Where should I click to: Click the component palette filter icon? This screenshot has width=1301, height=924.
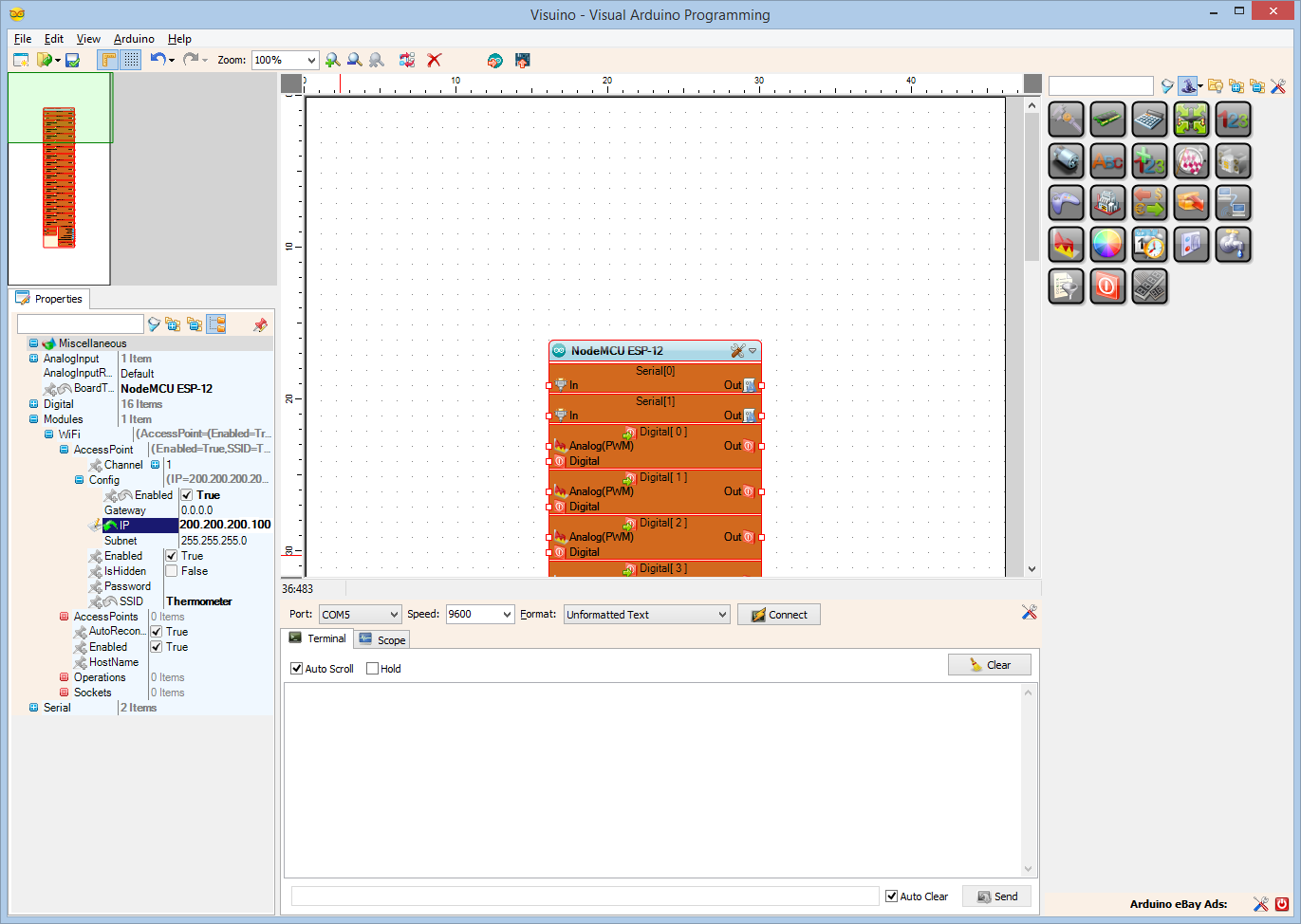[x=1167, y=86]
